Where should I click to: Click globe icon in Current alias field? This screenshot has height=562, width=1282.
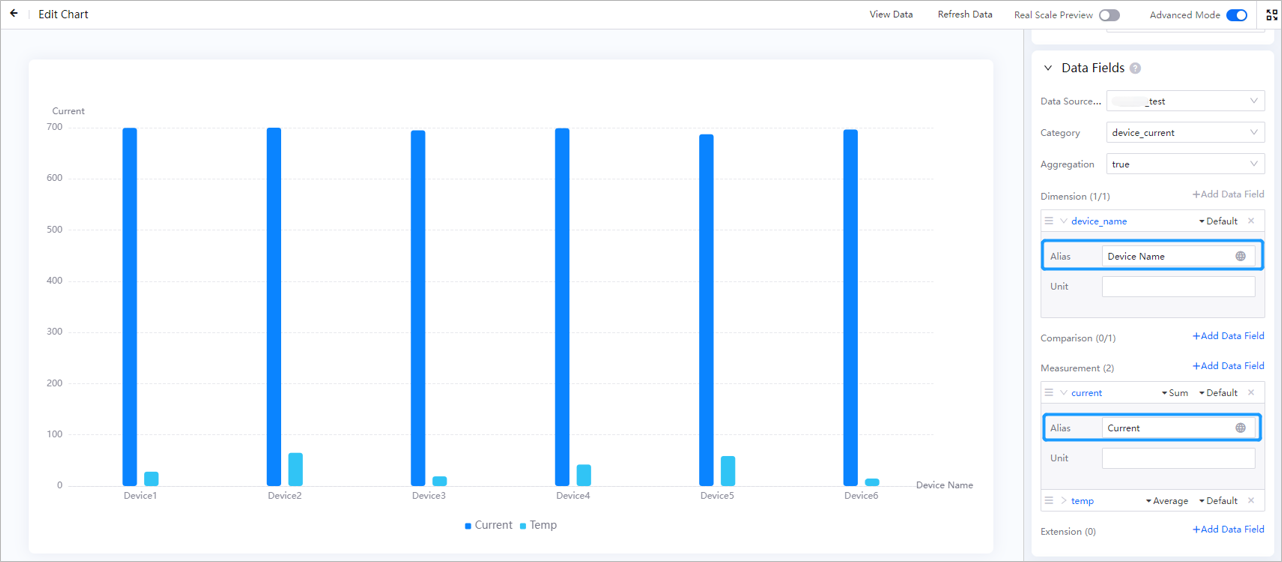click(x=1240, y=428)
